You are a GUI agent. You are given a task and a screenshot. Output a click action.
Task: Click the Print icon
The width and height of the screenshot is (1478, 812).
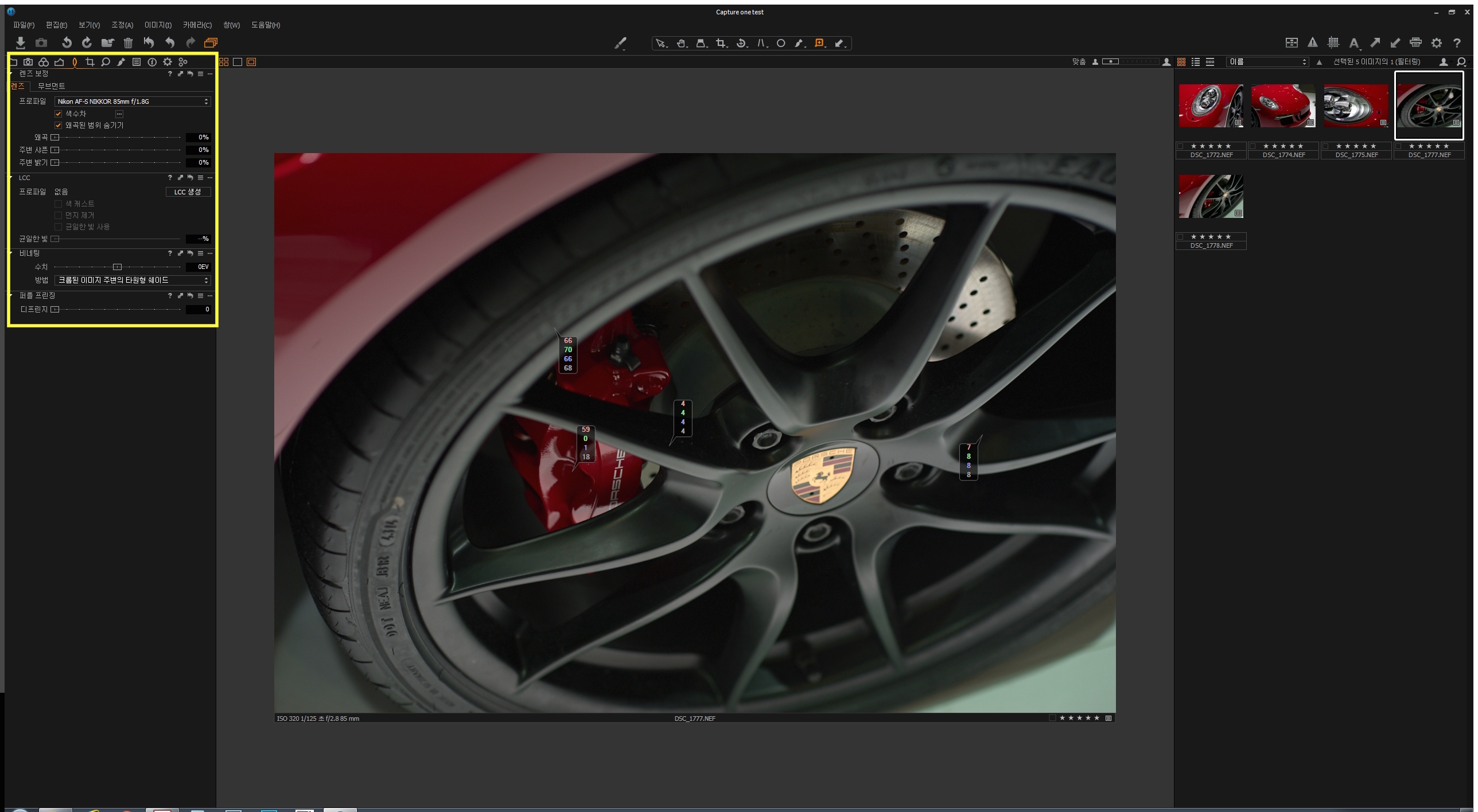coord(1415,42)
